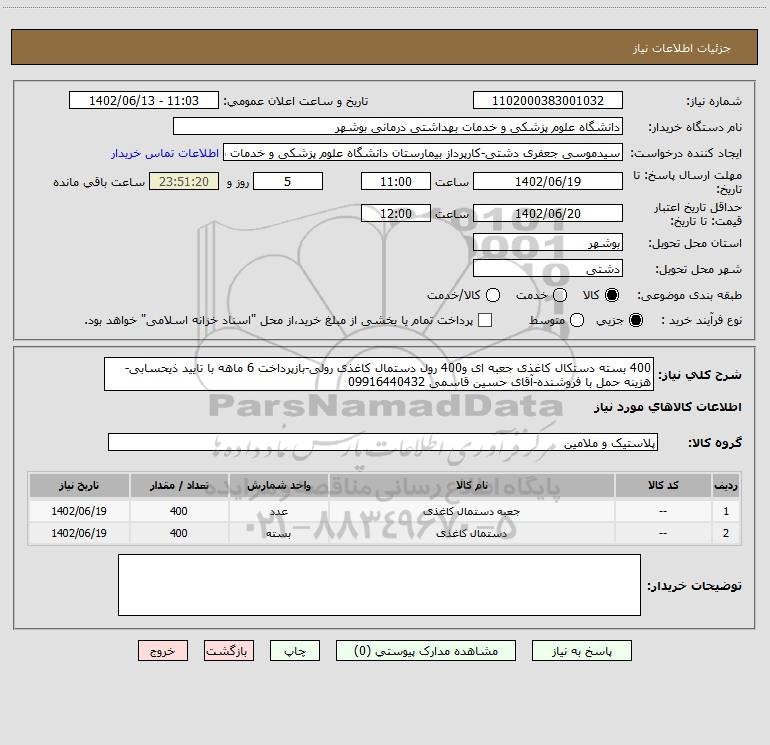770x745 pixels.
Task: Open اطلاعات تماس خریدار link
Action: point(165,153)
